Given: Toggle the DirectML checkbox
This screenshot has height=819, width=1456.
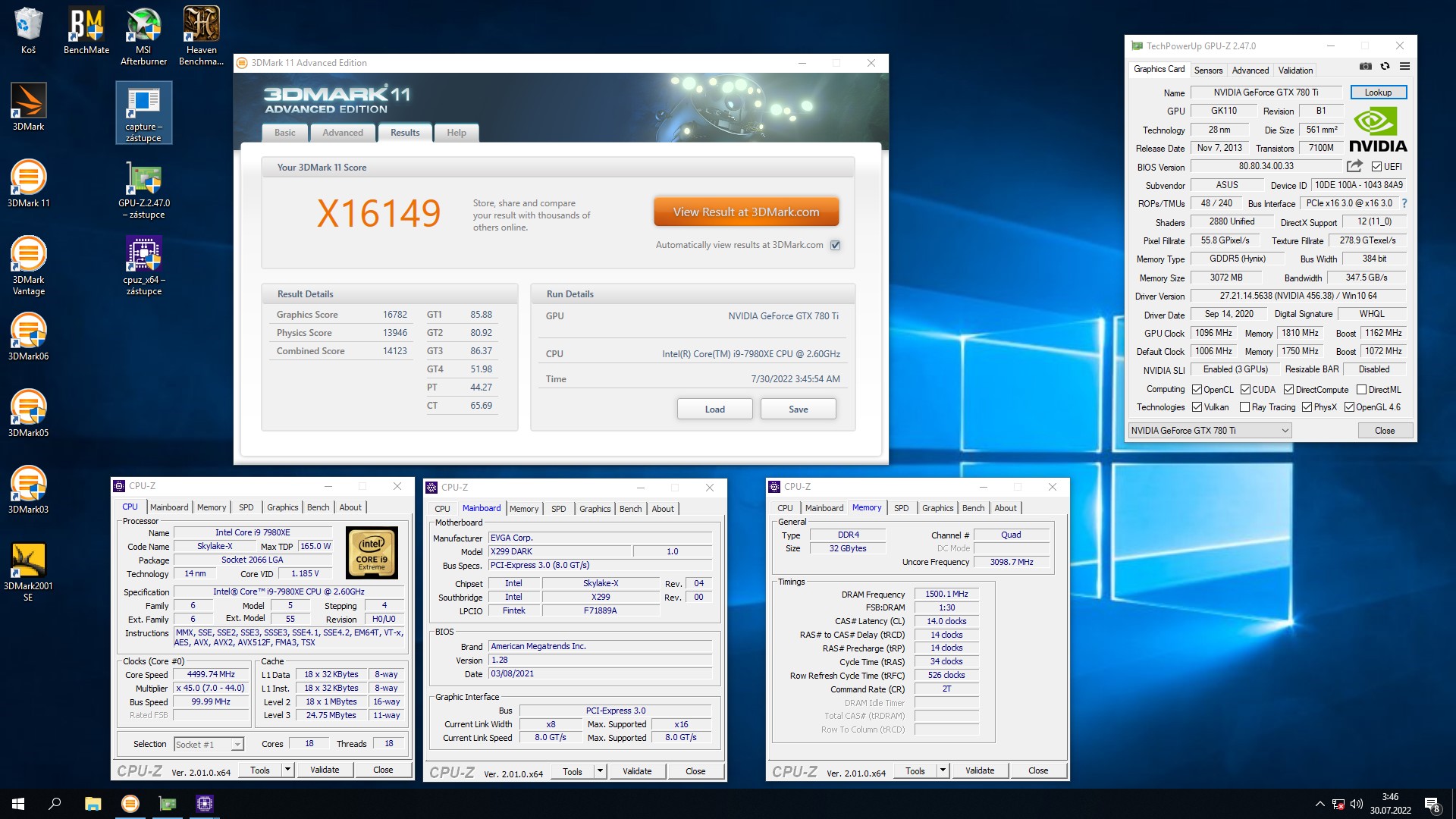Looking at the screenshot, I should click(1361, 390).
